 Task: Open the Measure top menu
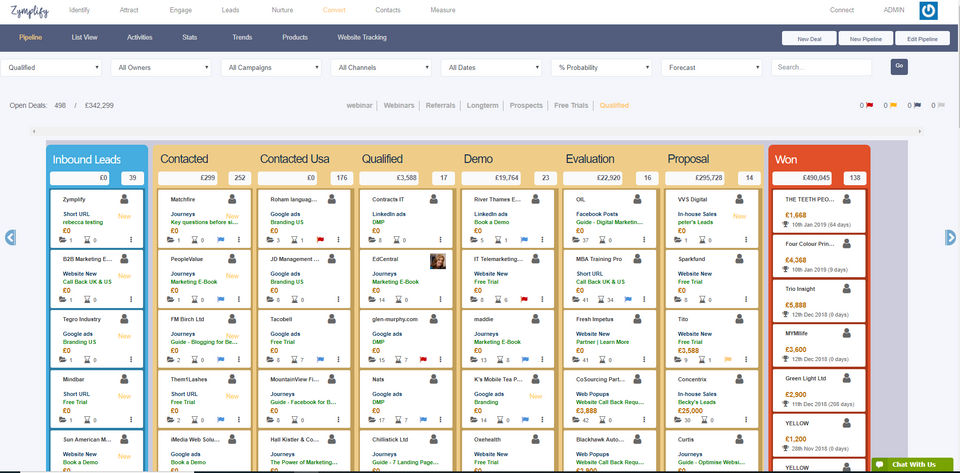(443, 10)
